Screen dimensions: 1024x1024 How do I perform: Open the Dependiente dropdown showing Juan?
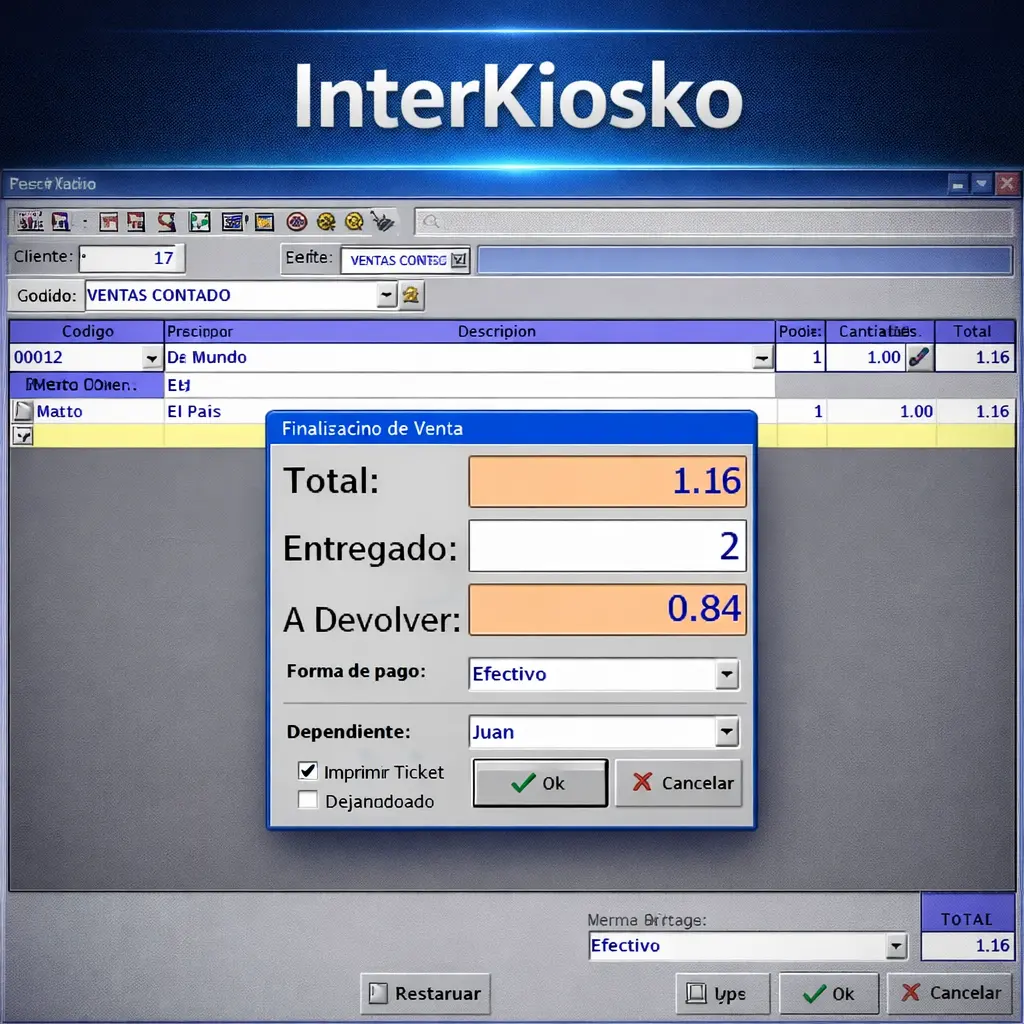point(727,731)
